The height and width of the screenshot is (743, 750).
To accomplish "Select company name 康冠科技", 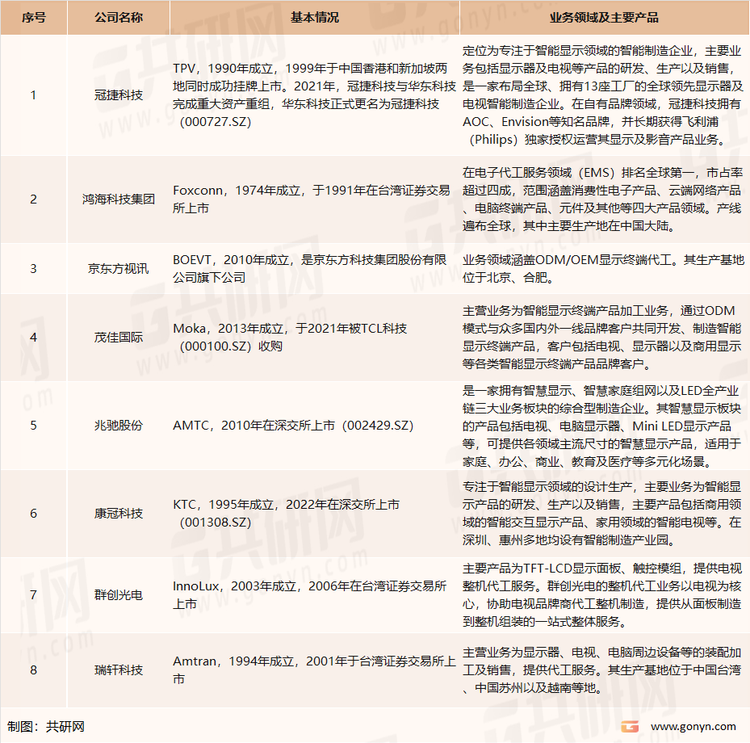I will (x=118, y=513).
